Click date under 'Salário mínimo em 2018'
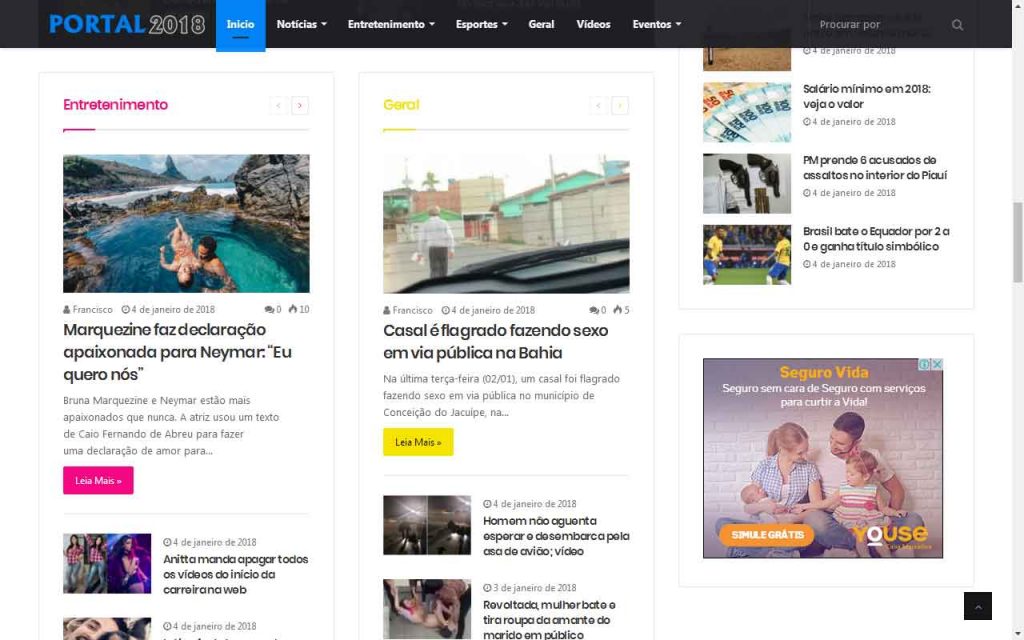This screenshot has width=1024, height=640. 850,121
